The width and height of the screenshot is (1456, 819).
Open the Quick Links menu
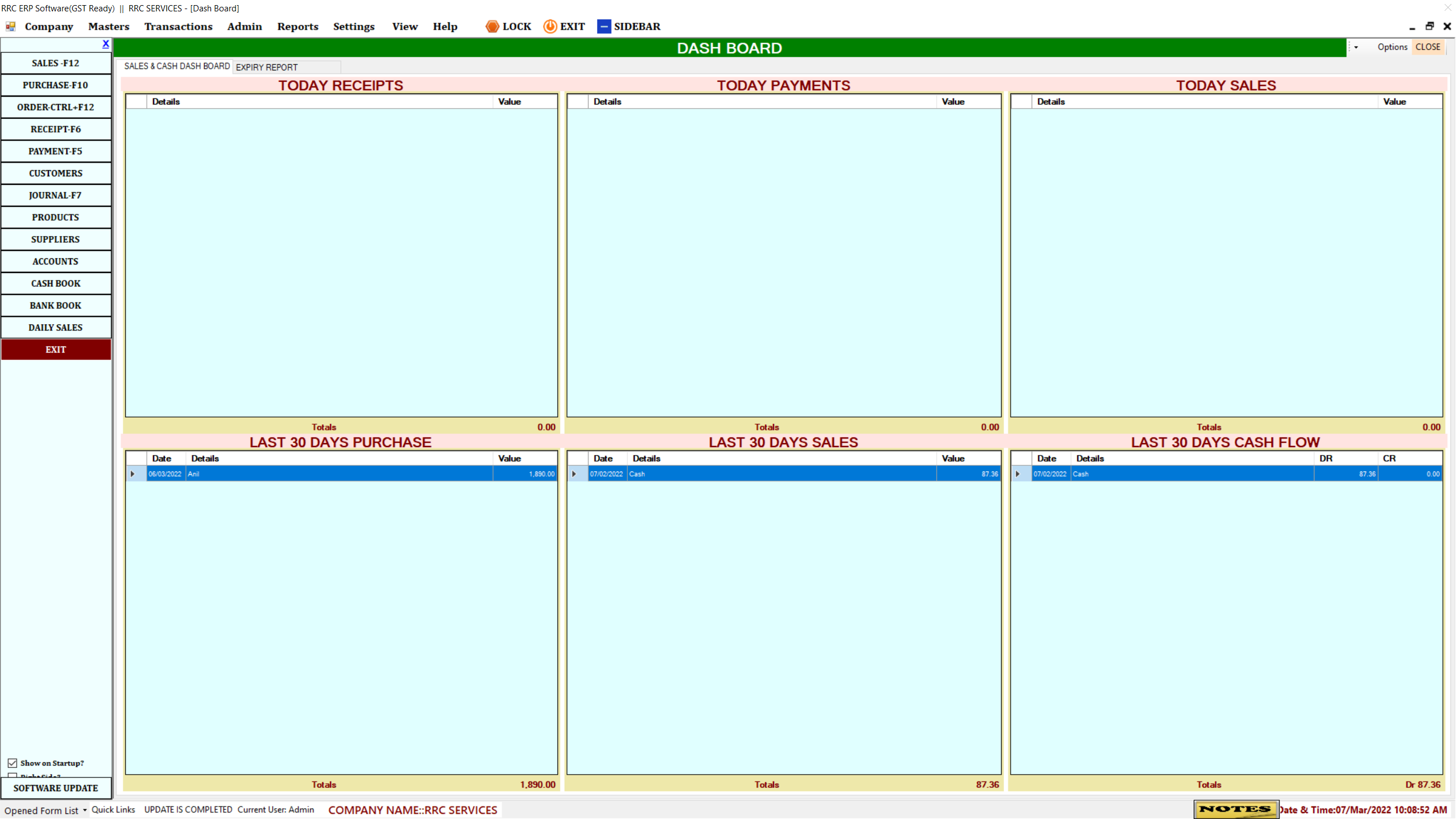click(x=113, y=809)
